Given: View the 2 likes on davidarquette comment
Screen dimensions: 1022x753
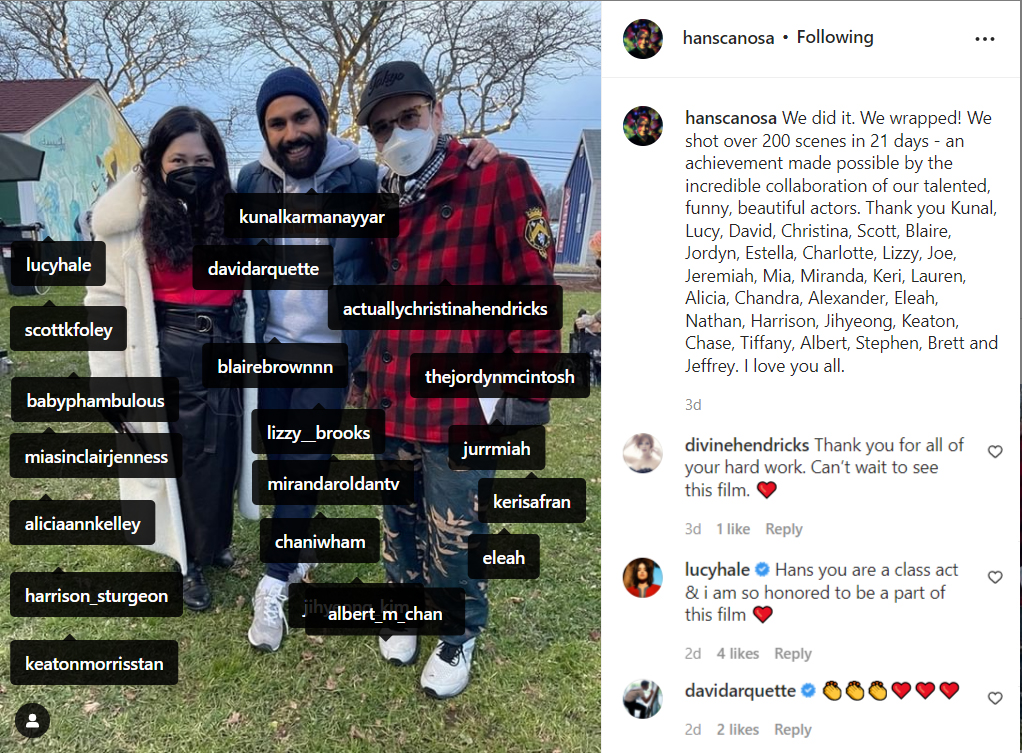Looking at the screenshot, I should 738,730.
